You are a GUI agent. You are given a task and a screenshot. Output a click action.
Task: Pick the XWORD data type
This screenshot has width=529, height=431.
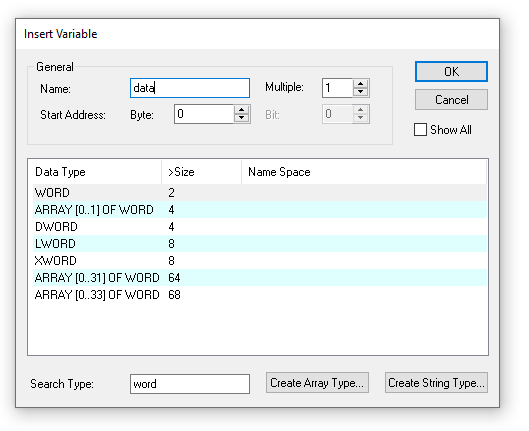[260, 261]
